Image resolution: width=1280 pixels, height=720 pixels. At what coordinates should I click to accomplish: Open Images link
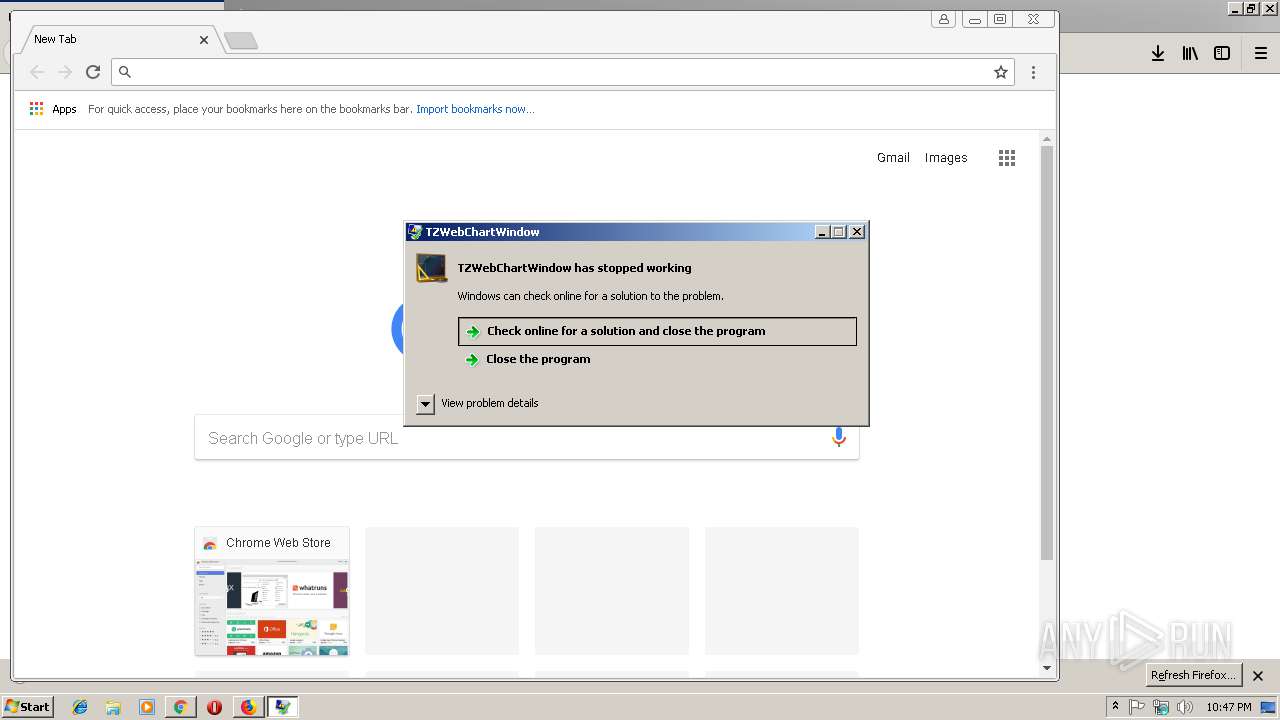(946, 158)
